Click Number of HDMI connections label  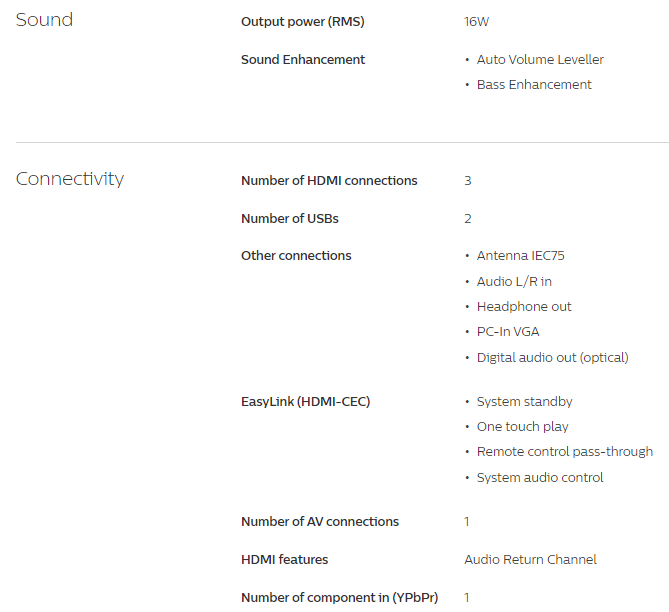329,181
